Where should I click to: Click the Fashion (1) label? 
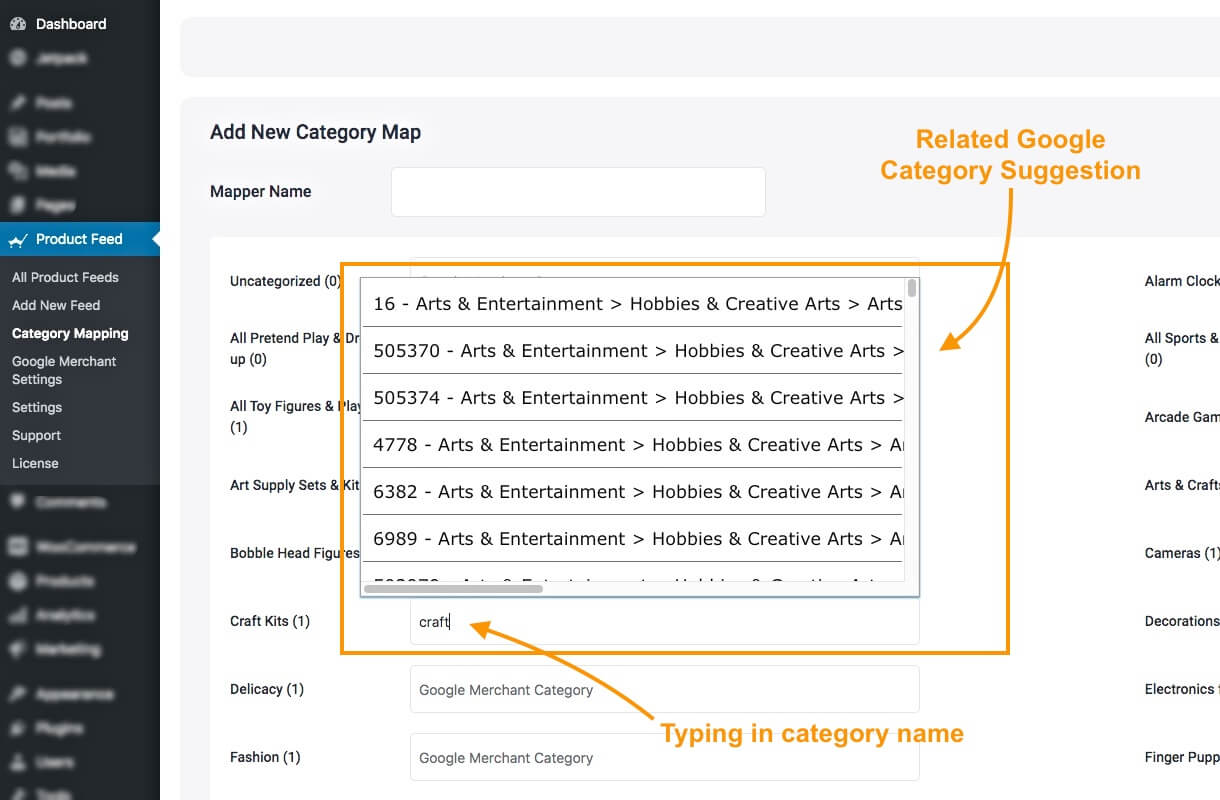click(265, 757)
